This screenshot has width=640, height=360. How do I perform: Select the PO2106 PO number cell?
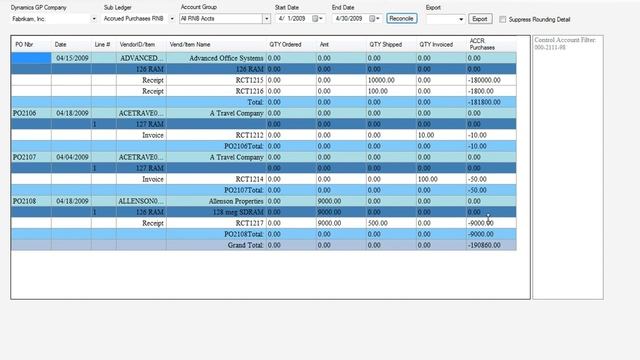point(31,113)
